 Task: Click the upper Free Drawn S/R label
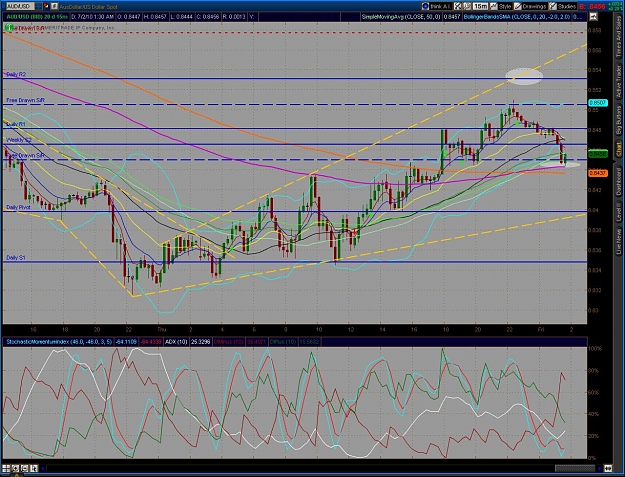pyautogui.click(x=26, y=101)
